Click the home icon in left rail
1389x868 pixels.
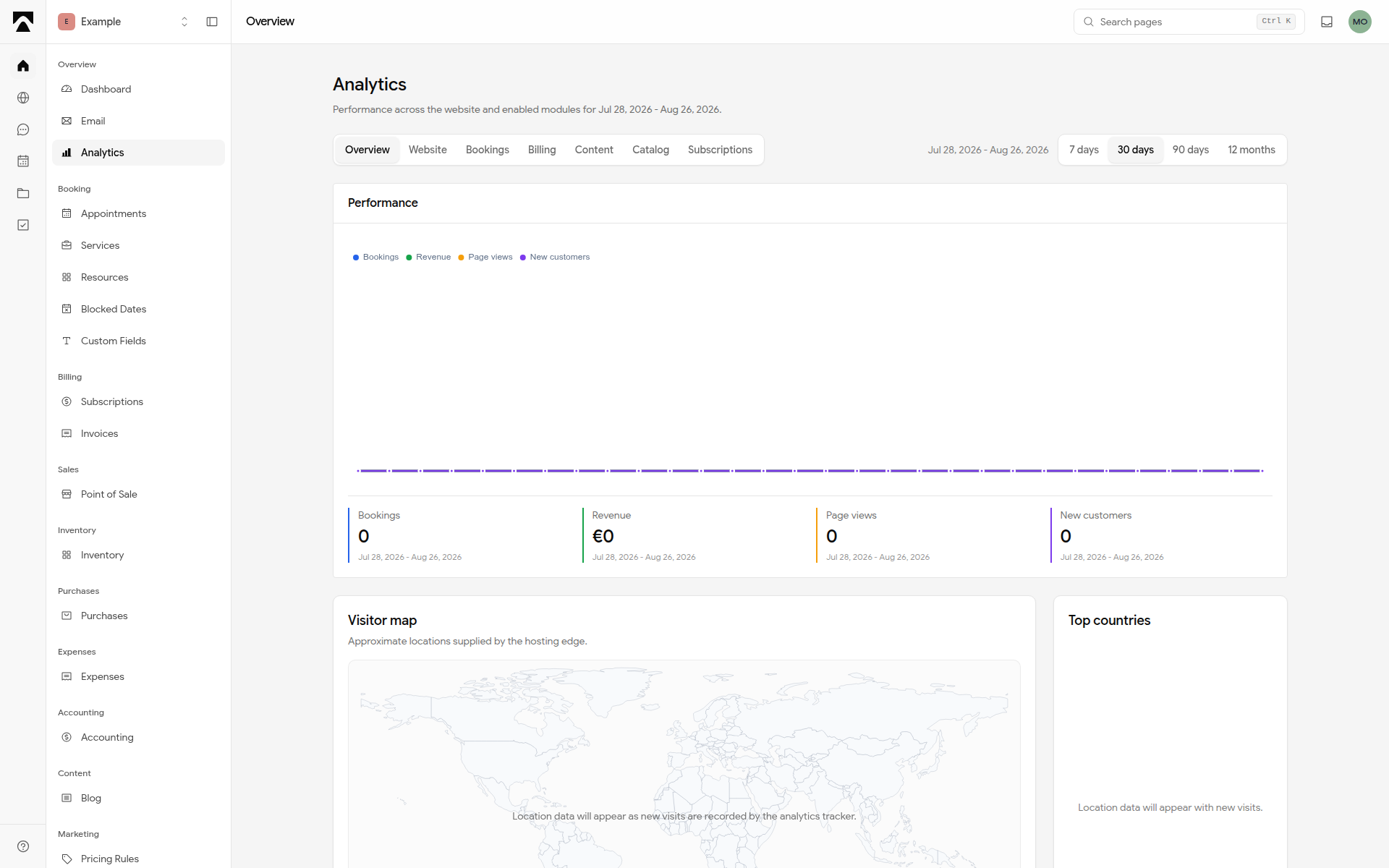pyautogui.click(x=23, y=66)
